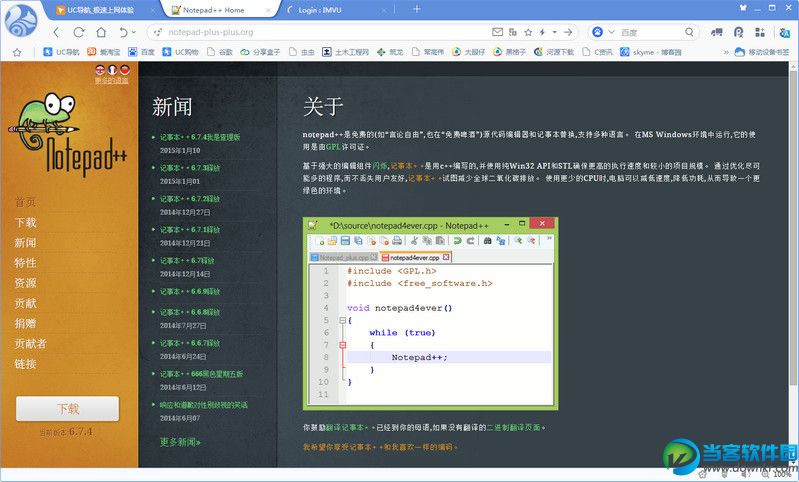Click the magnifier search icon

pyautogui.click(x=689, y=32)
